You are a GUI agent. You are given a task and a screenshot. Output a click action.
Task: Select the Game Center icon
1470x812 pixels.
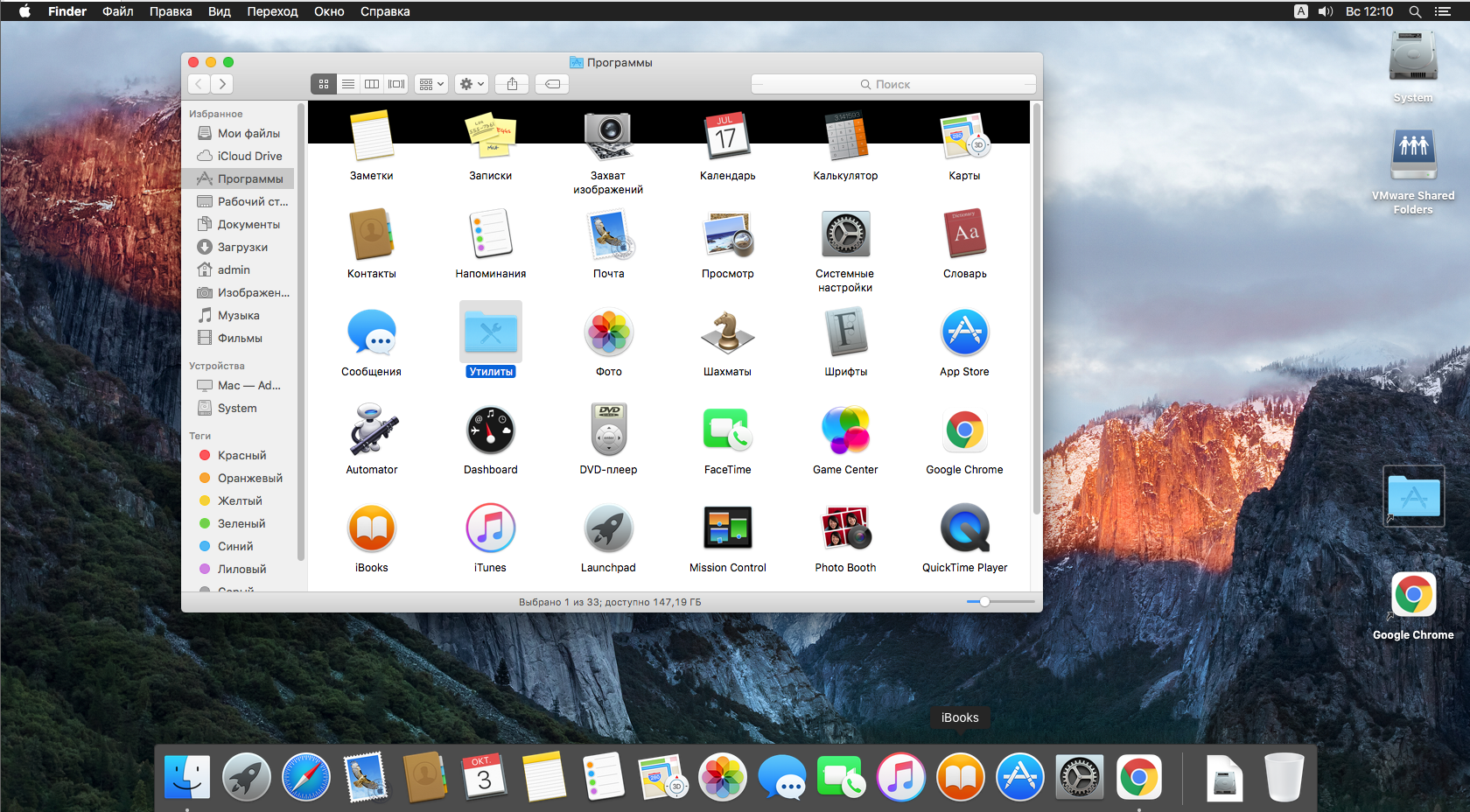845,430
